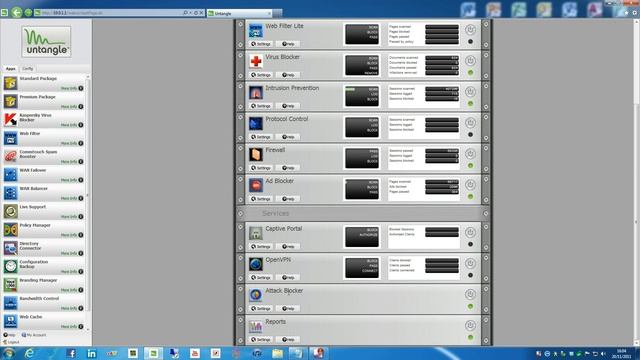Image resolution: width=640 pixels, height=360 pixels.
Task: Open Settings for Reports
Action: click(261, 340)
